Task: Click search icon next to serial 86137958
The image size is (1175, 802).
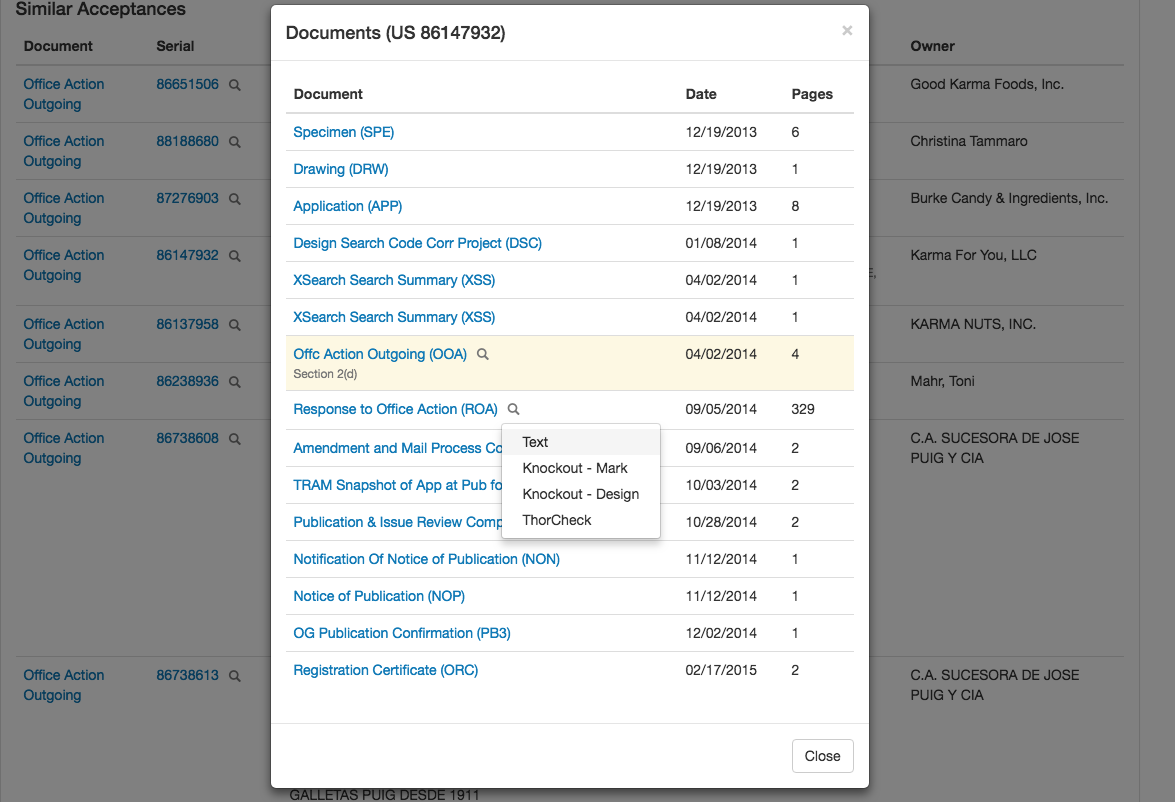Action: [x=235, y=325]
